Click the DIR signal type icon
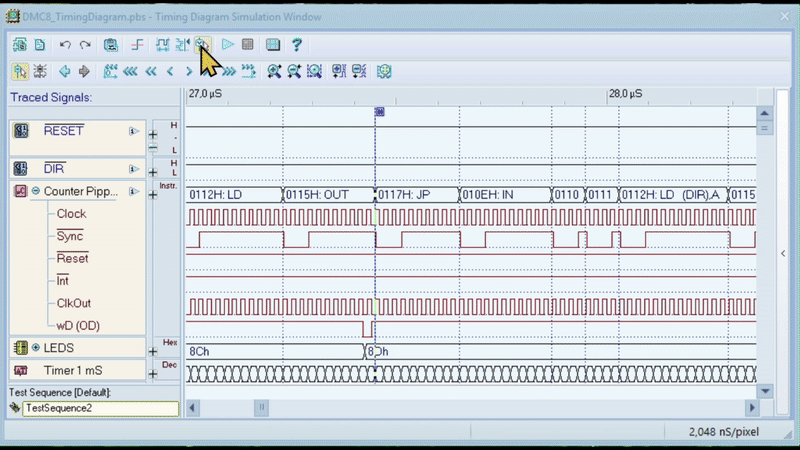800x450 pixels. [x=20, y=168]
